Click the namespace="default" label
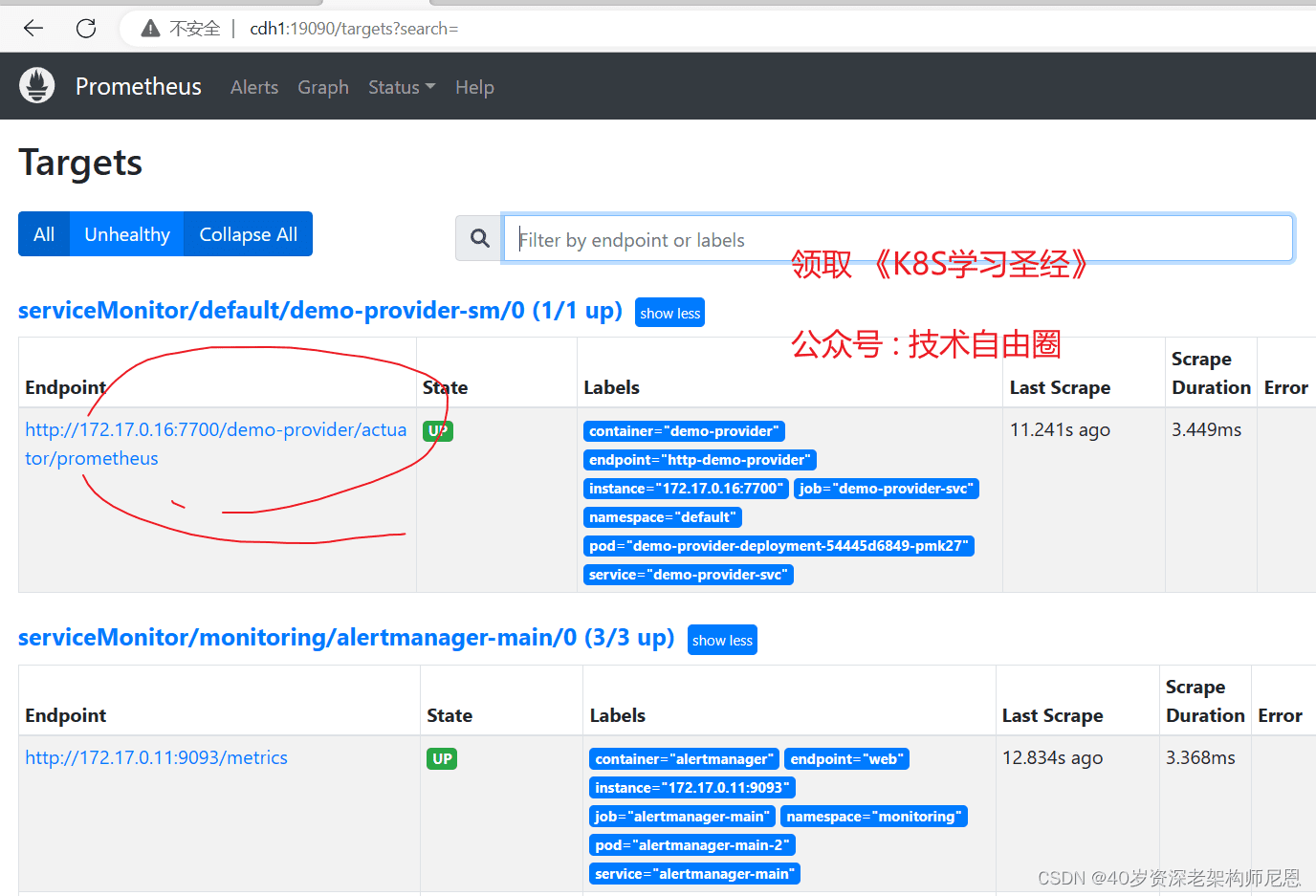Viewport: 1316px width, 896px height. (663, 517)
